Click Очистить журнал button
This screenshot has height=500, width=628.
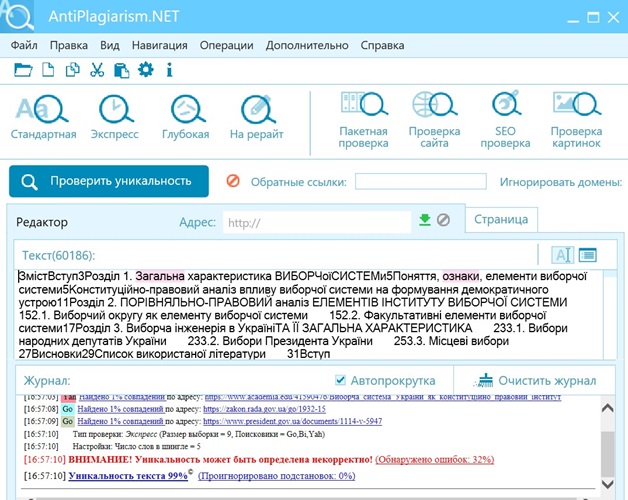(536, 380)
